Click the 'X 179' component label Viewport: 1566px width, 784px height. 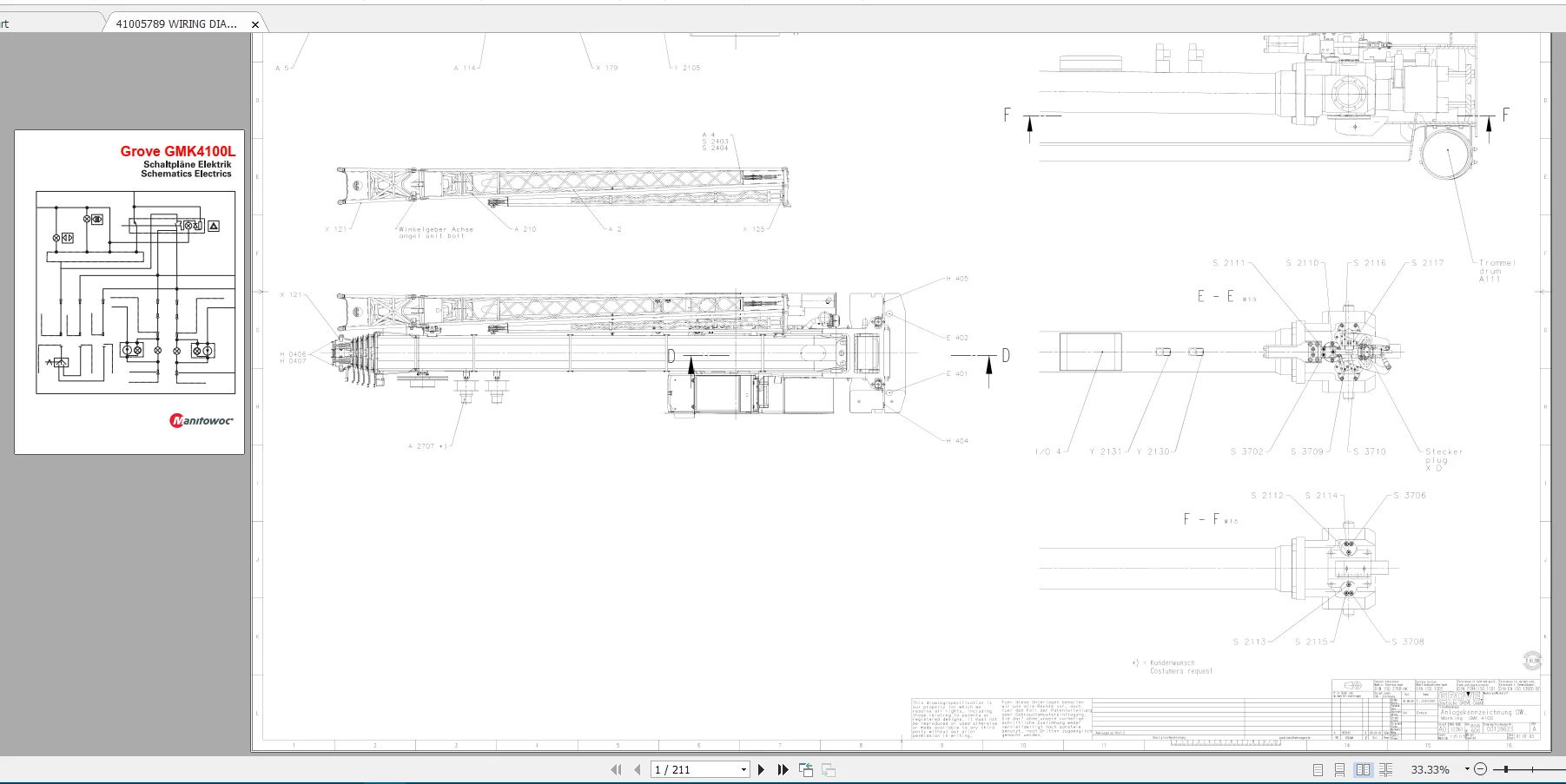click(607, 68)
